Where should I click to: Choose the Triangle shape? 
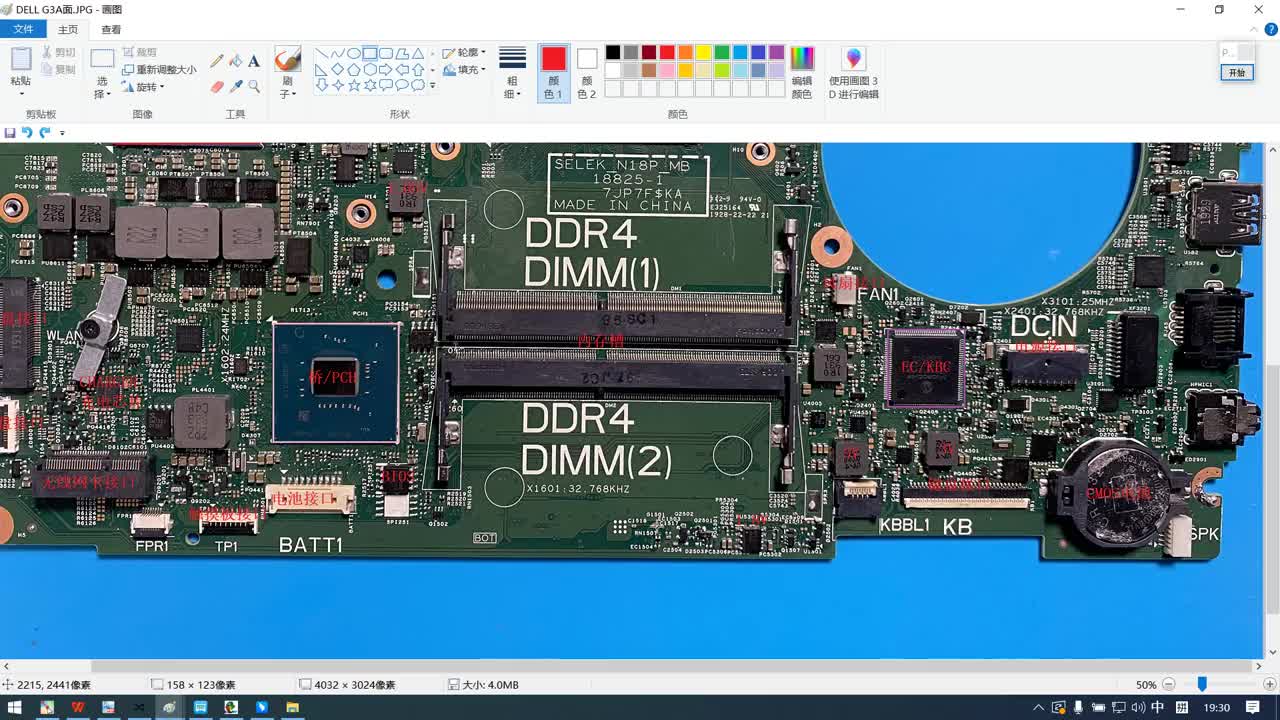(x=418, y=53)
